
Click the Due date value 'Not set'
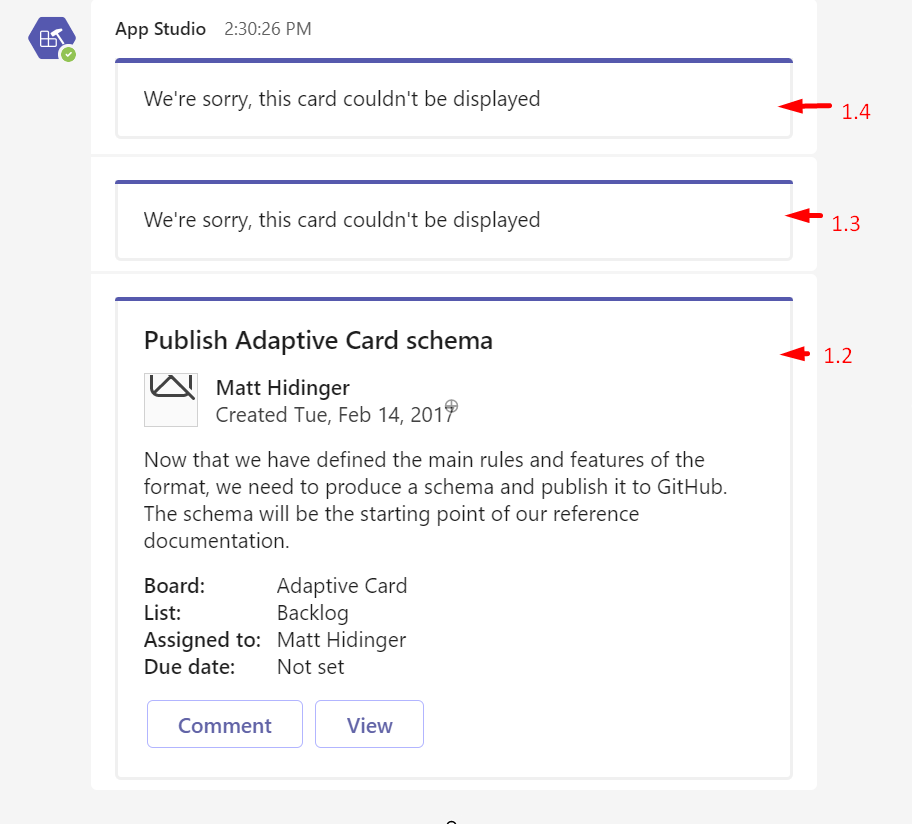[x=310, y=666]
